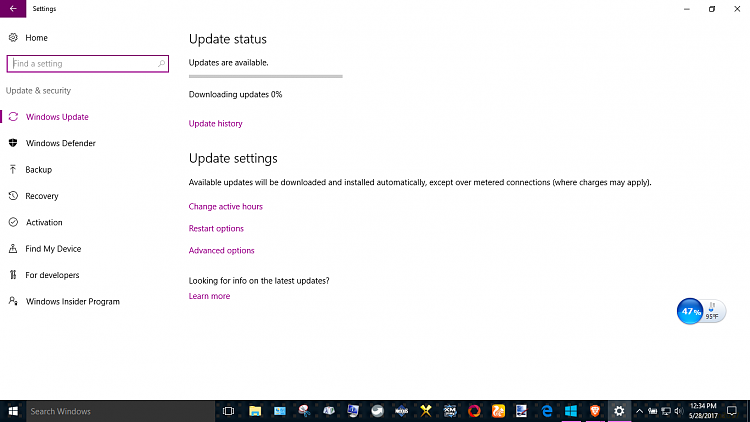The height and width of the screenshot is (422, 750).
Task: Click the Find My Device person icon
Action: point(13,248)
